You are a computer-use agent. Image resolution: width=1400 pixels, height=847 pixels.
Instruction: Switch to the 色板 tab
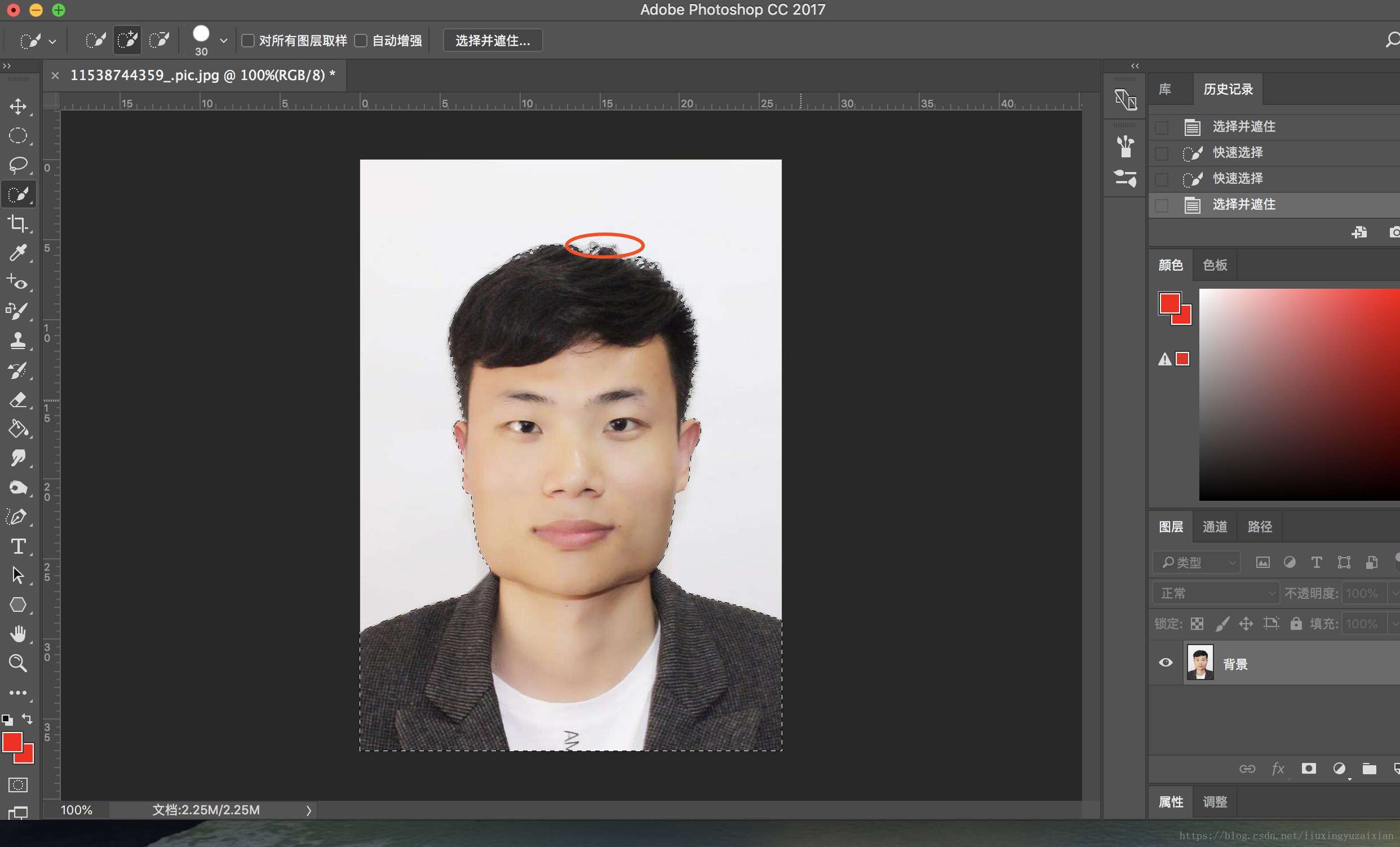tap(1215, 266)
